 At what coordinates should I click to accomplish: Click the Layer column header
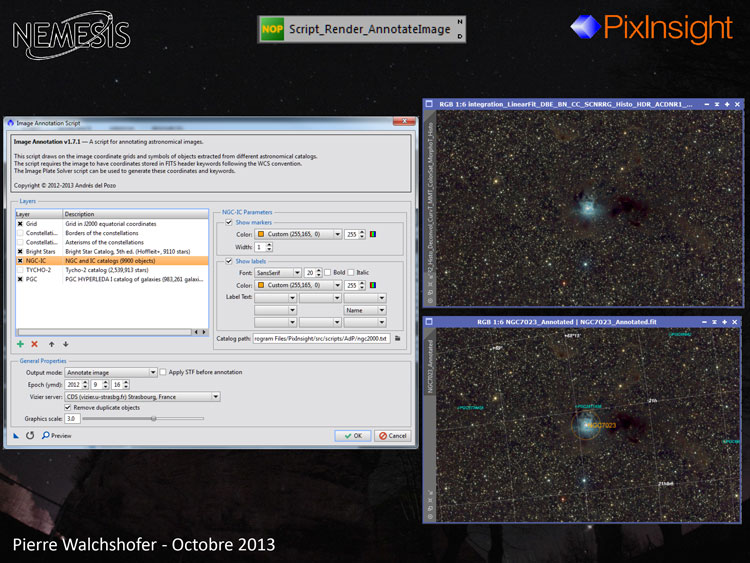click(x=39, y=214)
